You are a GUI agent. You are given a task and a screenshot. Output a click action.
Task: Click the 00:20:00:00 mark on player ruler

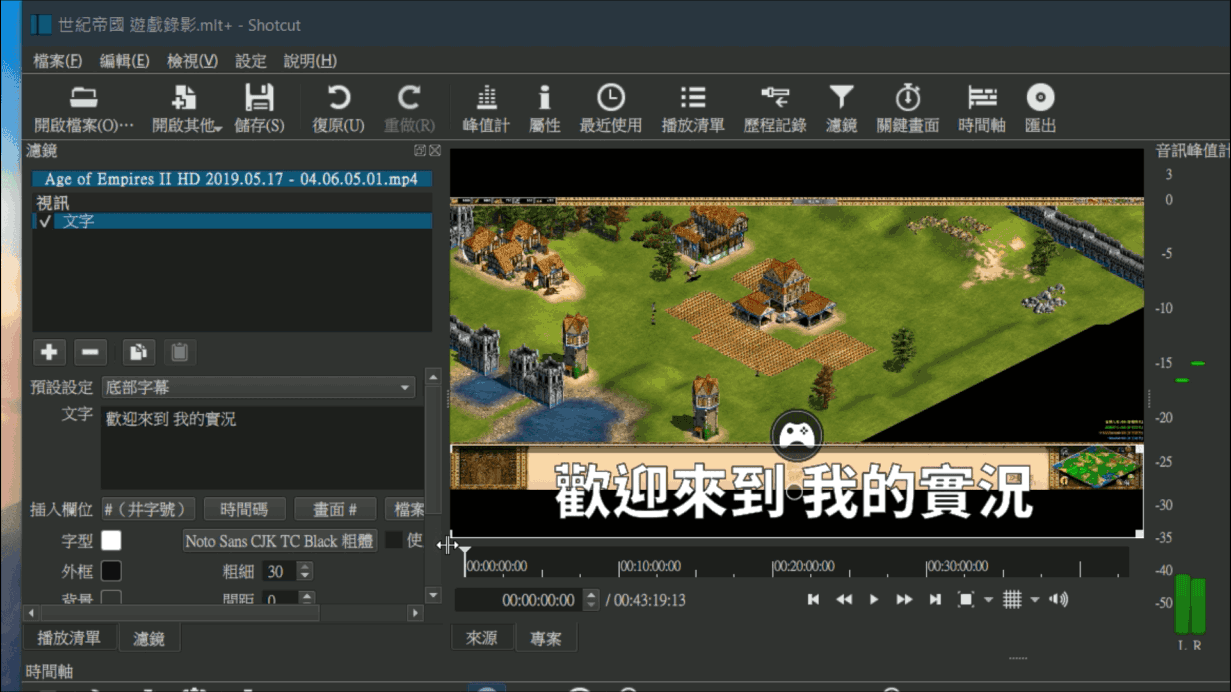[x=806, y=566]
